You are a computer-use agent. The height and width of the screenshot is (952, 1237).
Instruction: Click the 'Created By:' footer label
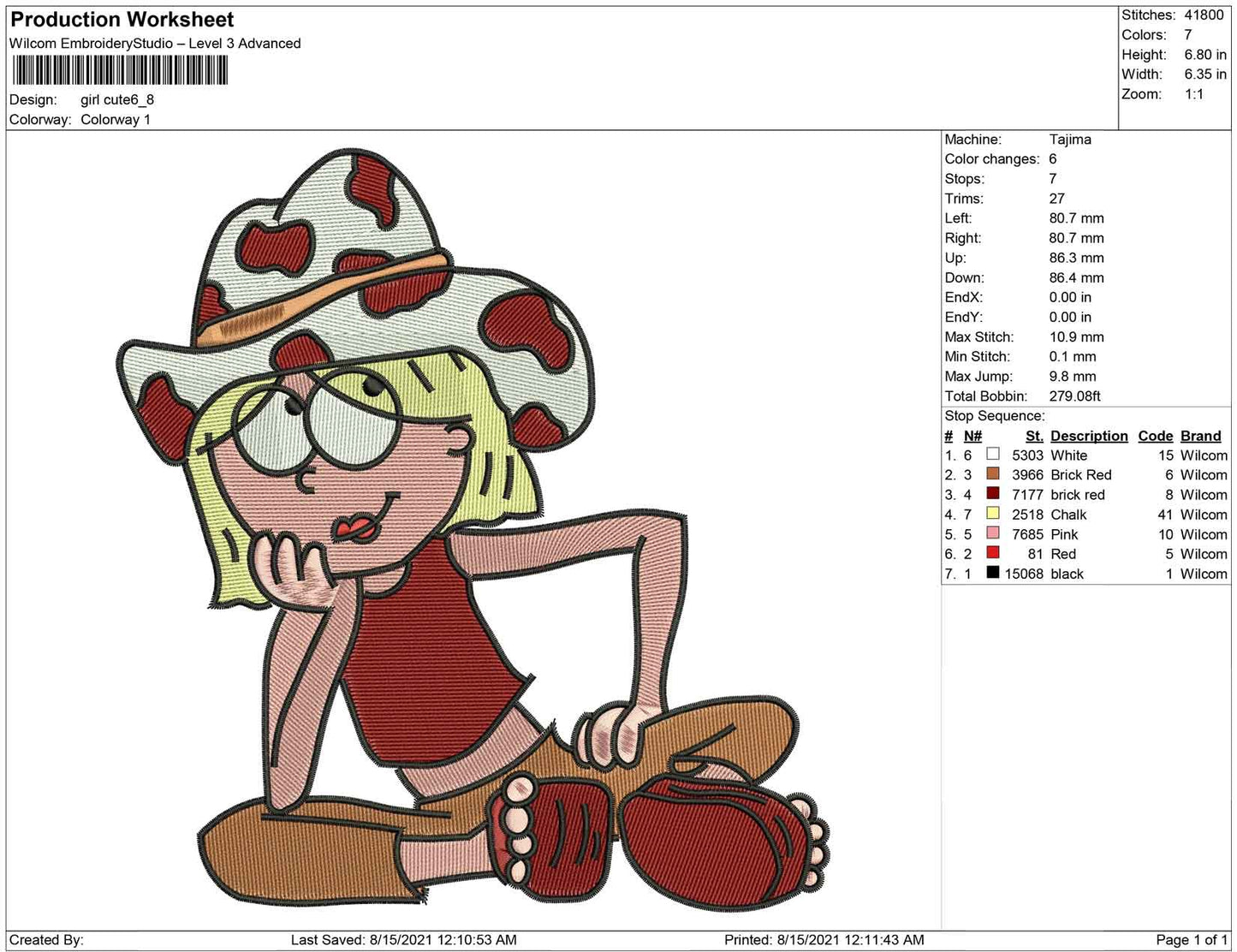click(x=46, y=939)
